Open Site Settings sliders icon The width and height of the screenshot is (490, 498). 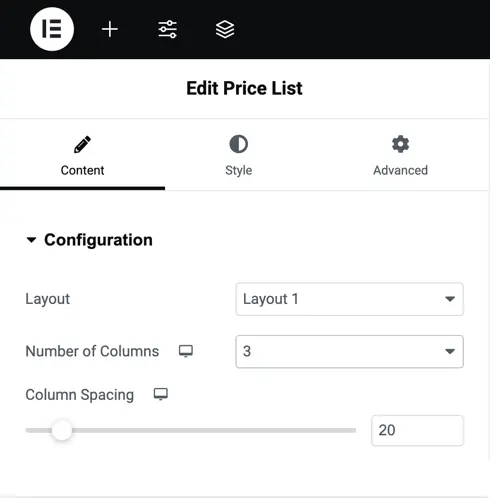pos(167,29)
